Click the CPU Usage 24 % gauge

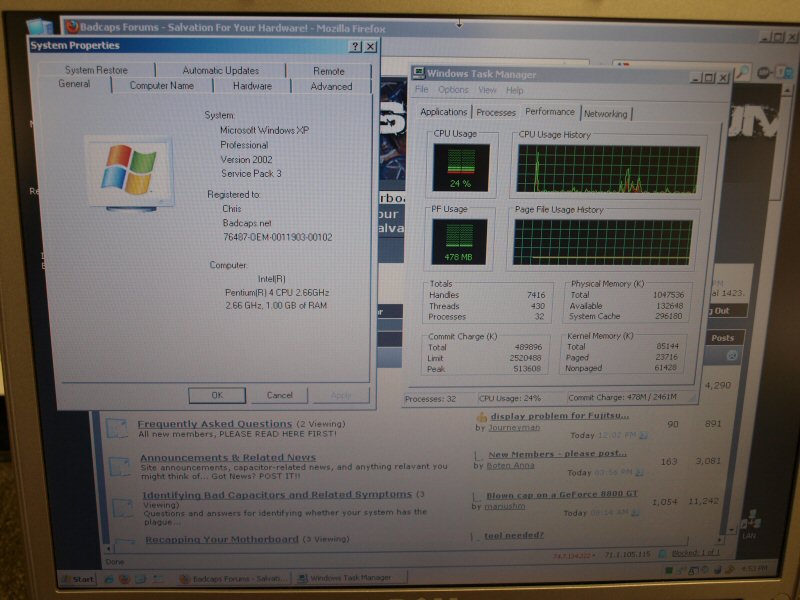[x=461, y=167]
